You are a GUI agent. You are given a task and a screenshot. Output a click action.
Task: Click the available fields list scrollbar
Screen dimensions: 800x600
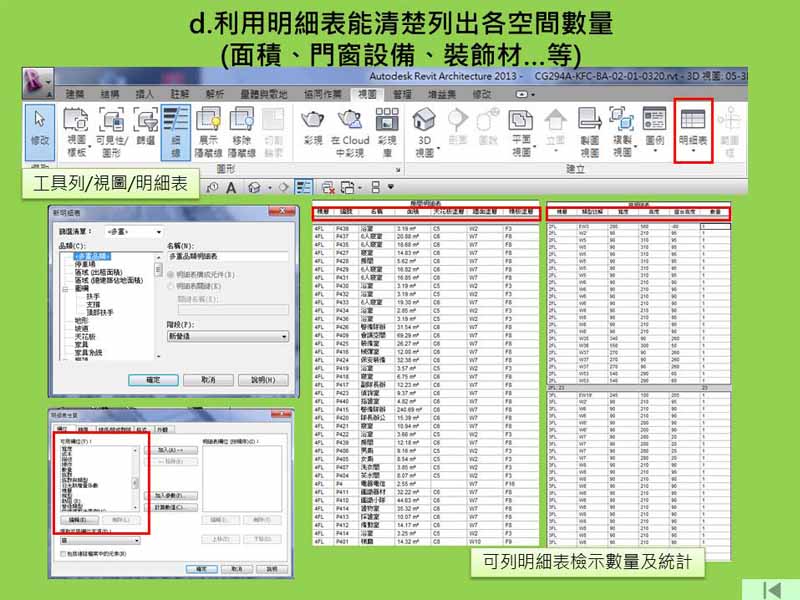point(135,479)
